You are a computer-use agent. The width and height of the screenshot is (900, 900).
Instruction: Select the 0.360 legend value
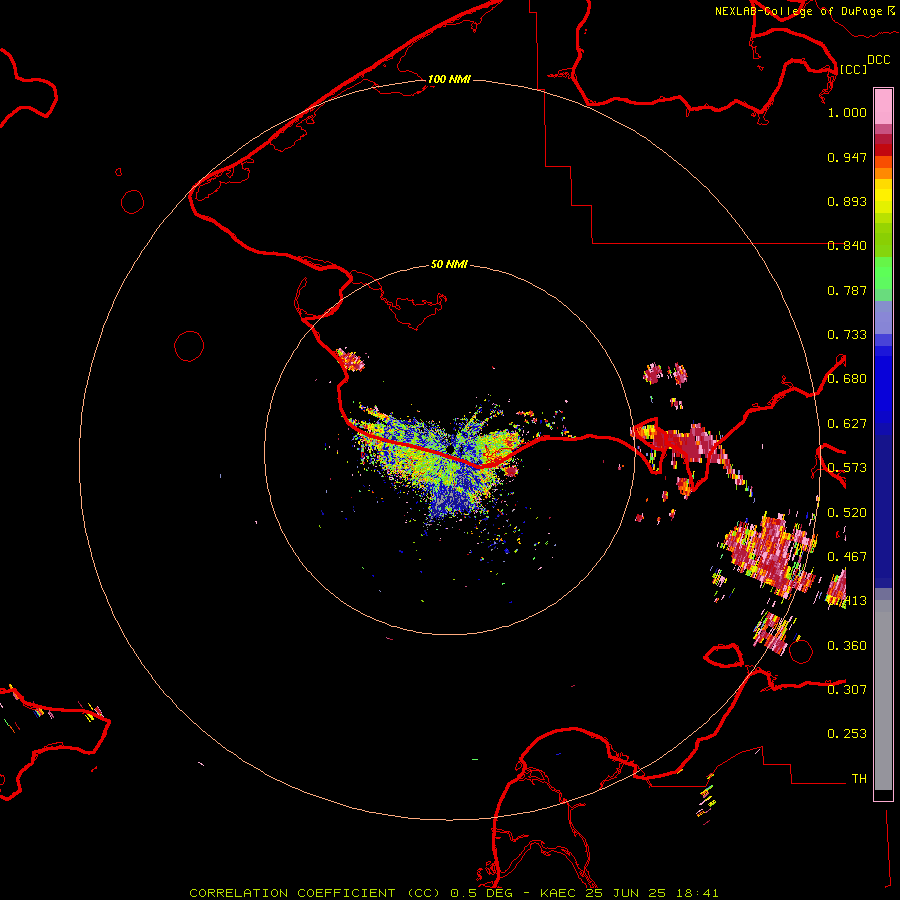[x=847, y=646]
